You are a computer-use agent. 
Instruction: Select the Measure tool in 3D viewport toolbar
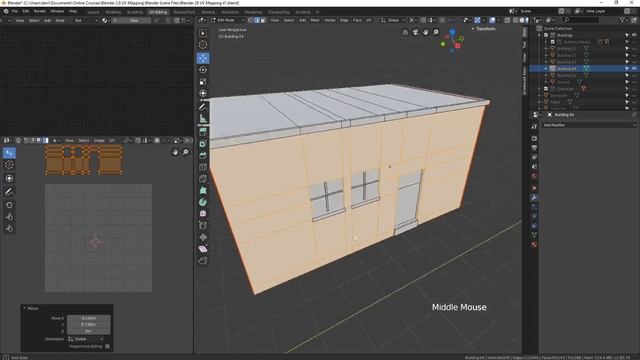tap(203, 119)
